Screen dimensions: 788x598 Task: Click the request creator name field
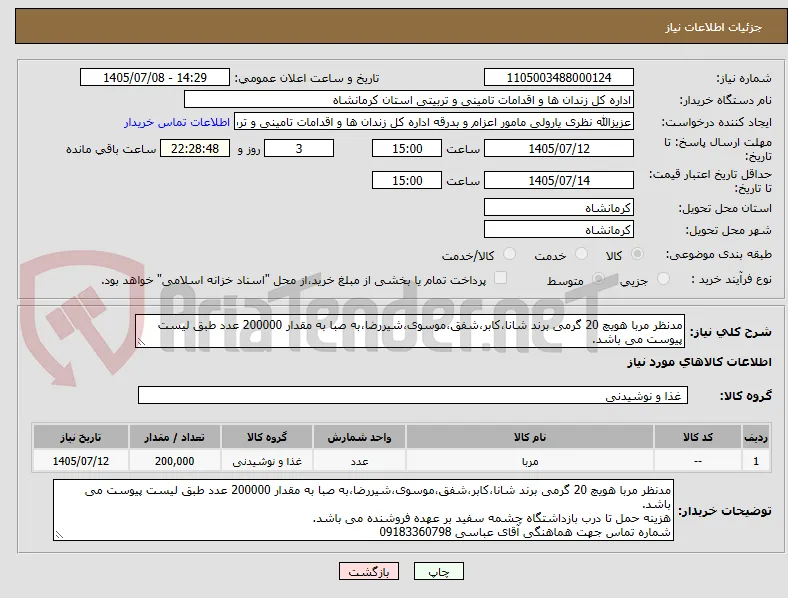click(434, 122)
